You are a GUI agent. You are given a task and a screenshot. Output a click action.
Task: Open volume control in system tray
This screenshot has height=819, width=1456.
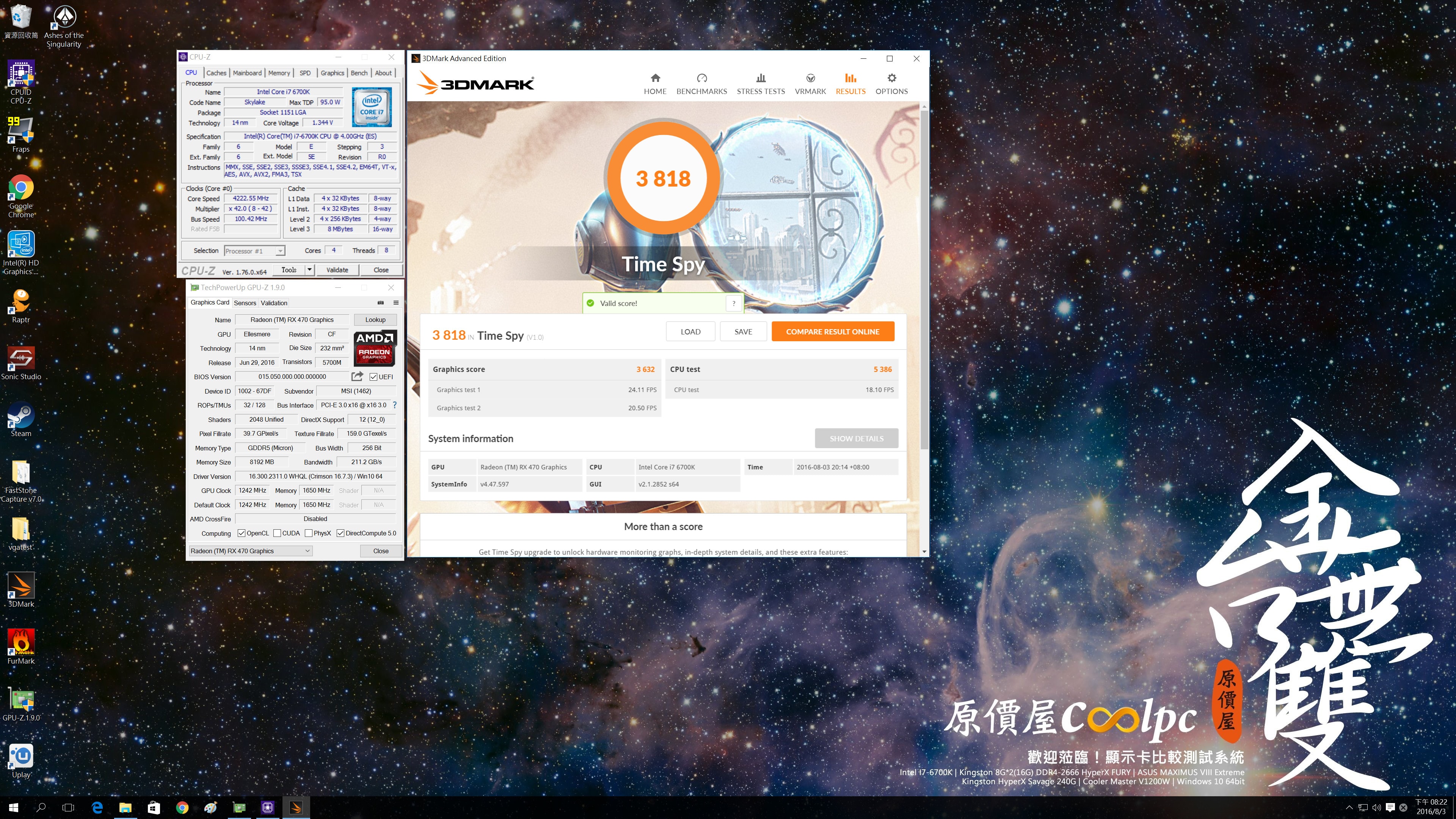coord(1377,808)
